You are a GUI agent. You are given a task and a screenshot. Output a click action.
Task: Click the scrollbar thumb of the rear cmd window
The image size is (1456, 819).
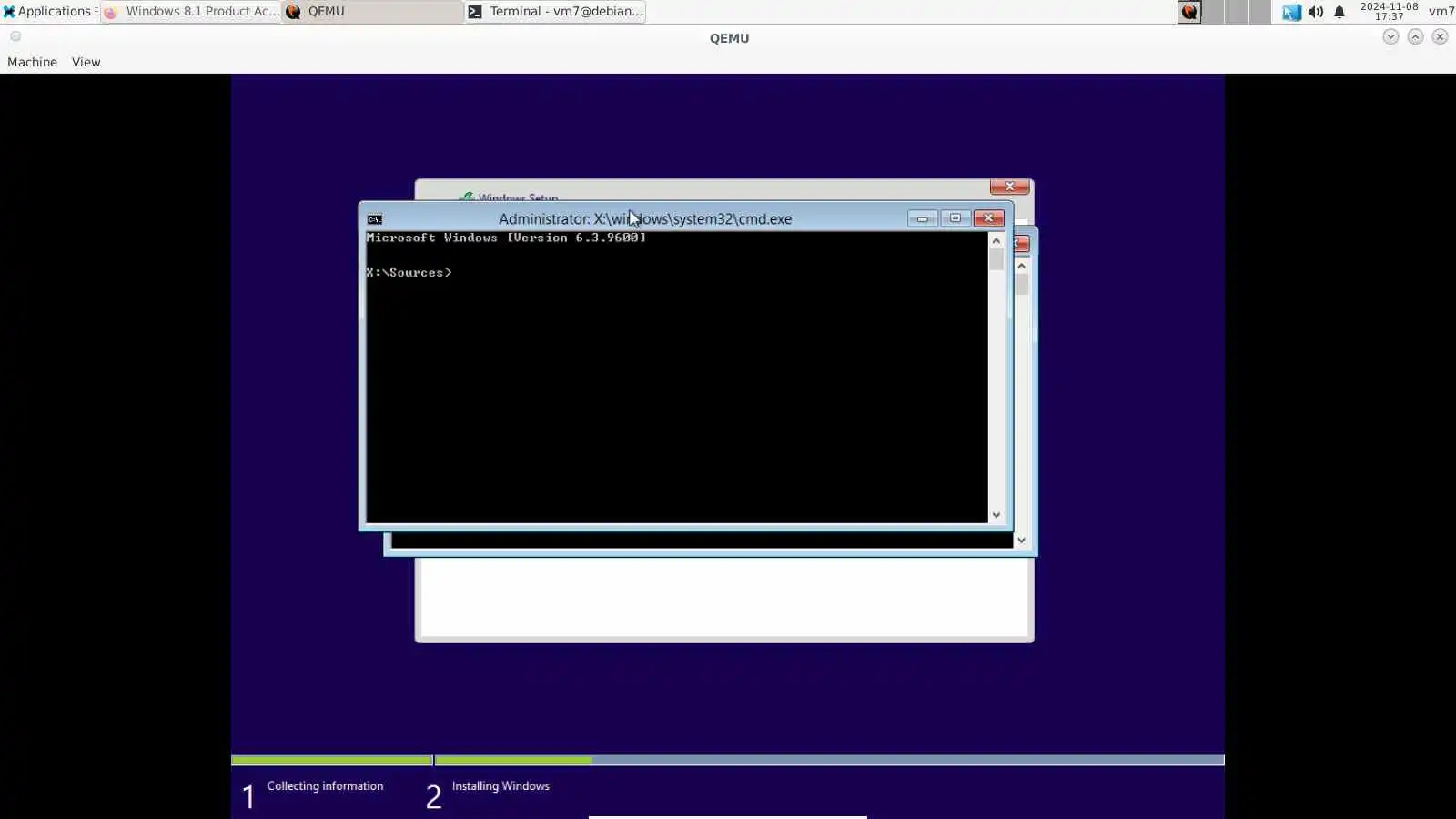pos(1022,285)
